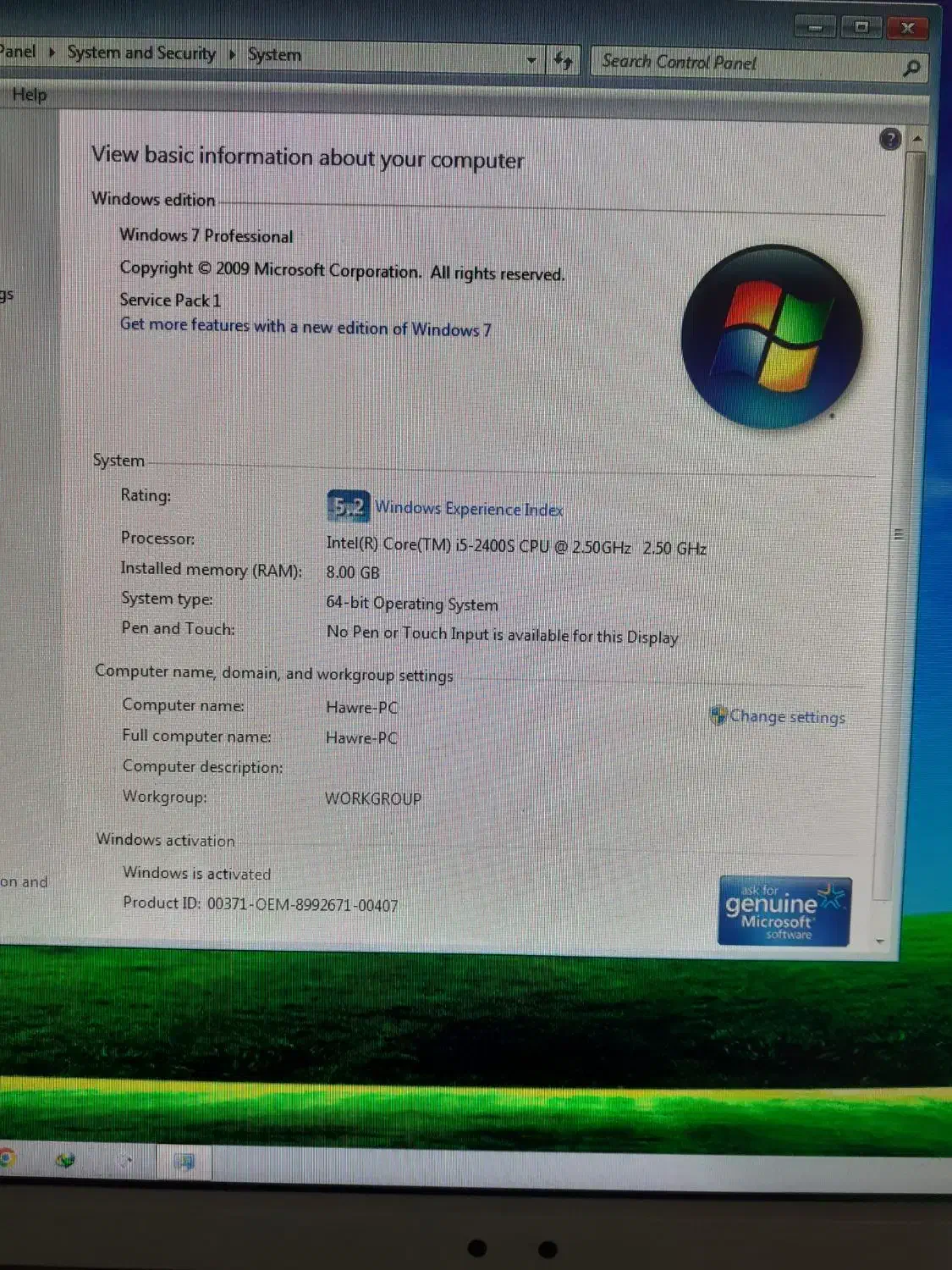Click the 8.00 GB memory value
This screenshot has height=1270, width=952.
pos(353,572)
